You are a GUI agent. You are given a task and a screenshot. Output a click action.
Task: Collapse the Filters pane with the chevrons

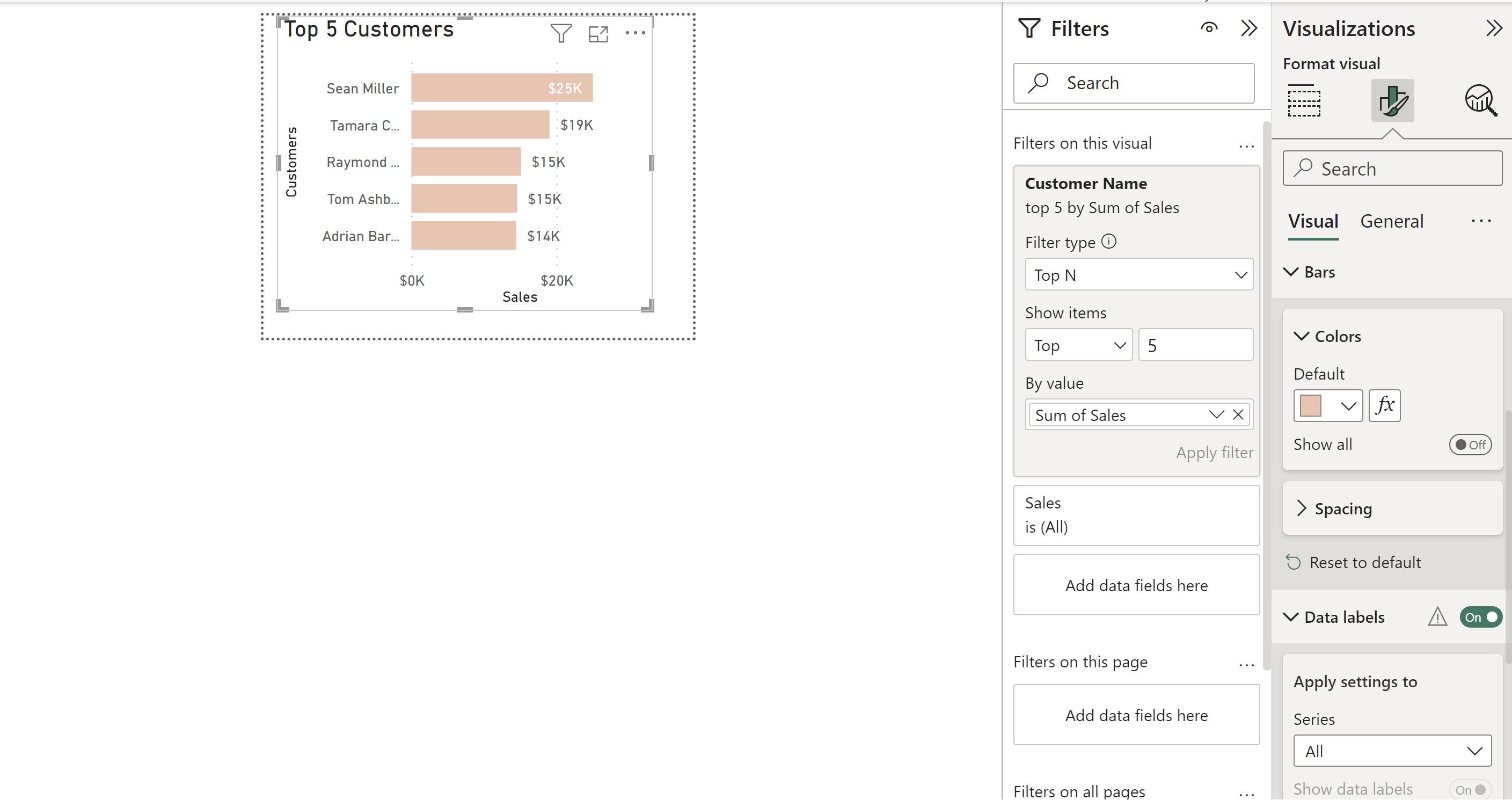coord(1249,27)
